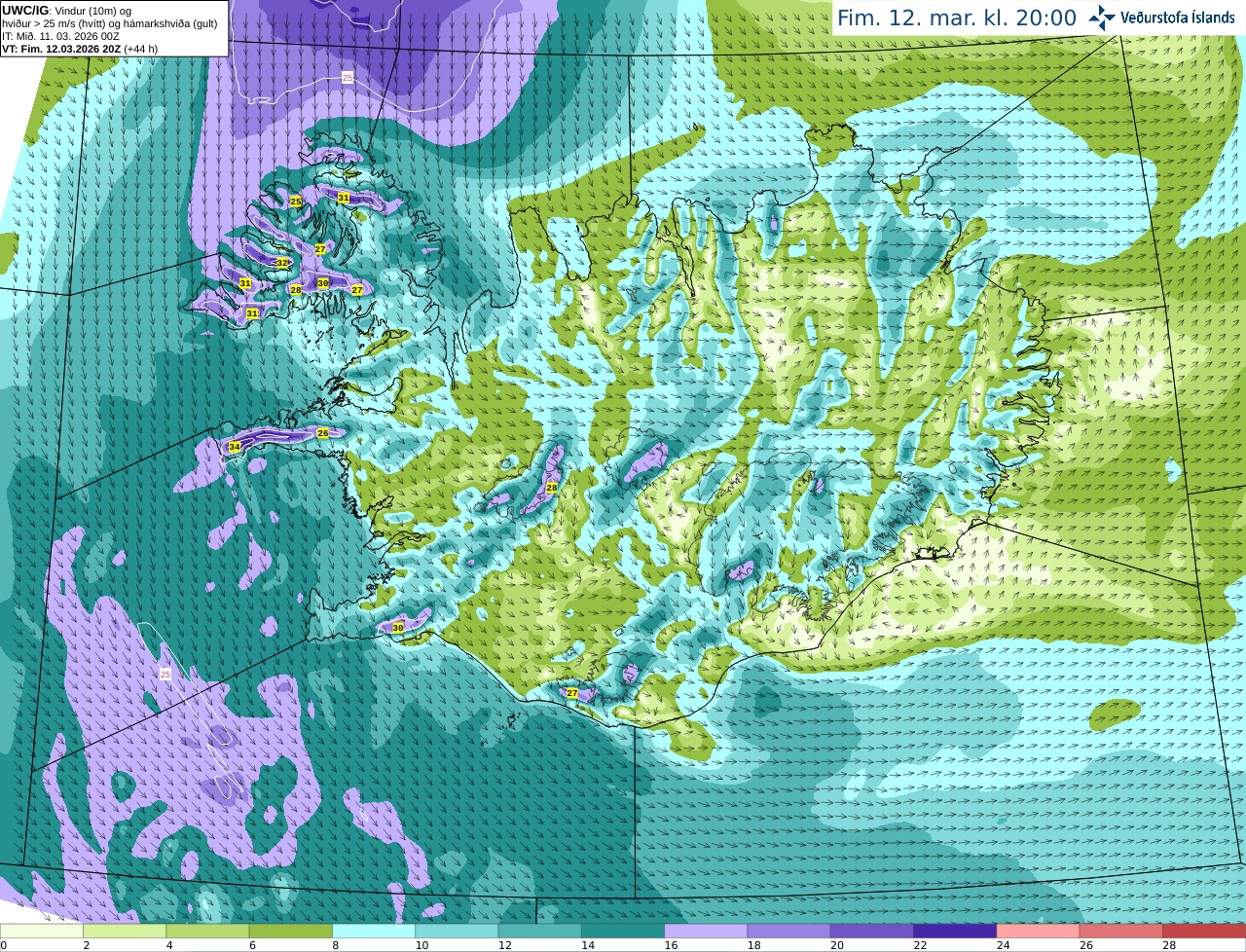
Task: Click the 4–6 m/s legend color swatch
Action: (x=207, y=932)
